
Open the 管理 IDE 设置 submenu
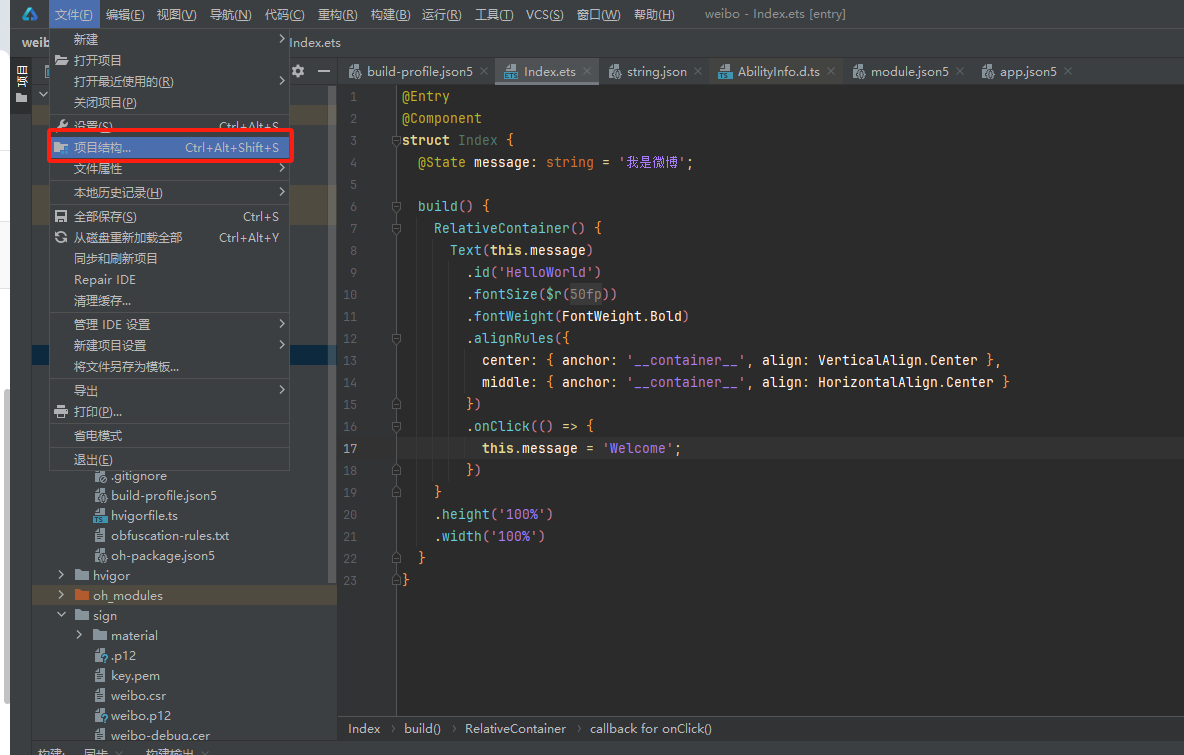(170, 324)
